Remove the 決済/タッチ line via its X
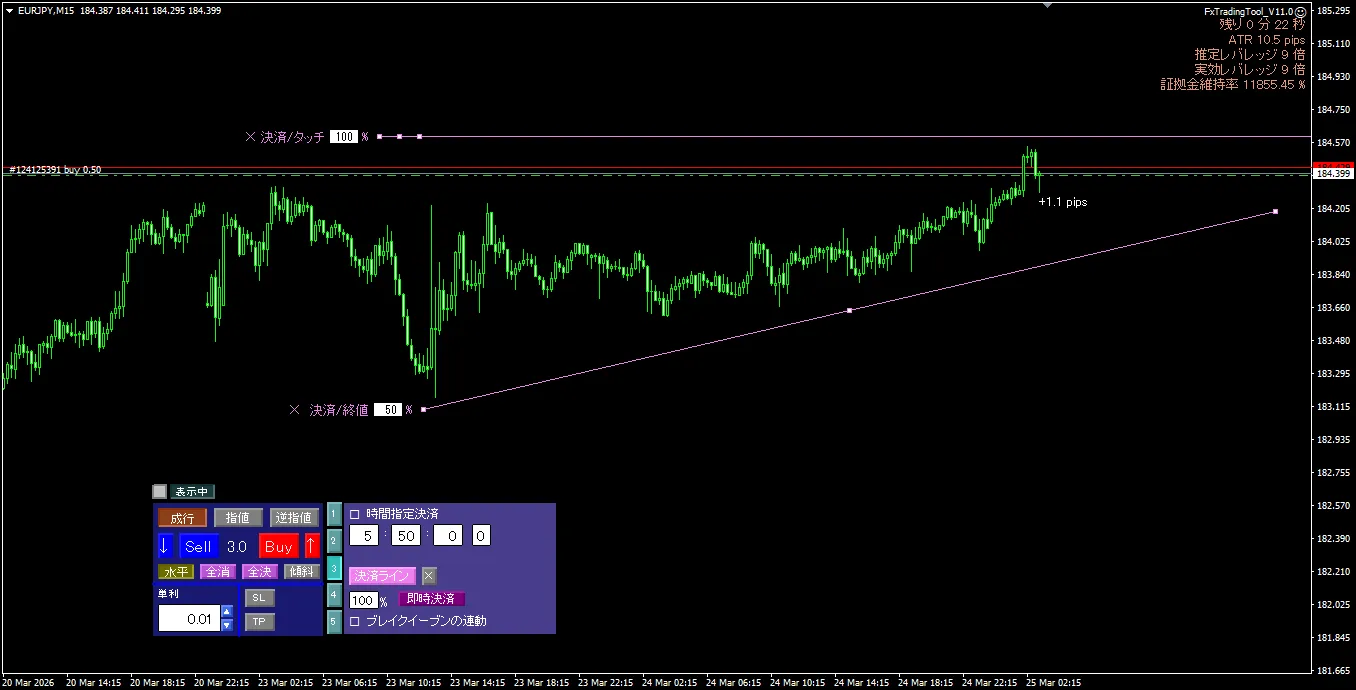1356x690 pixels. point(250,137)
